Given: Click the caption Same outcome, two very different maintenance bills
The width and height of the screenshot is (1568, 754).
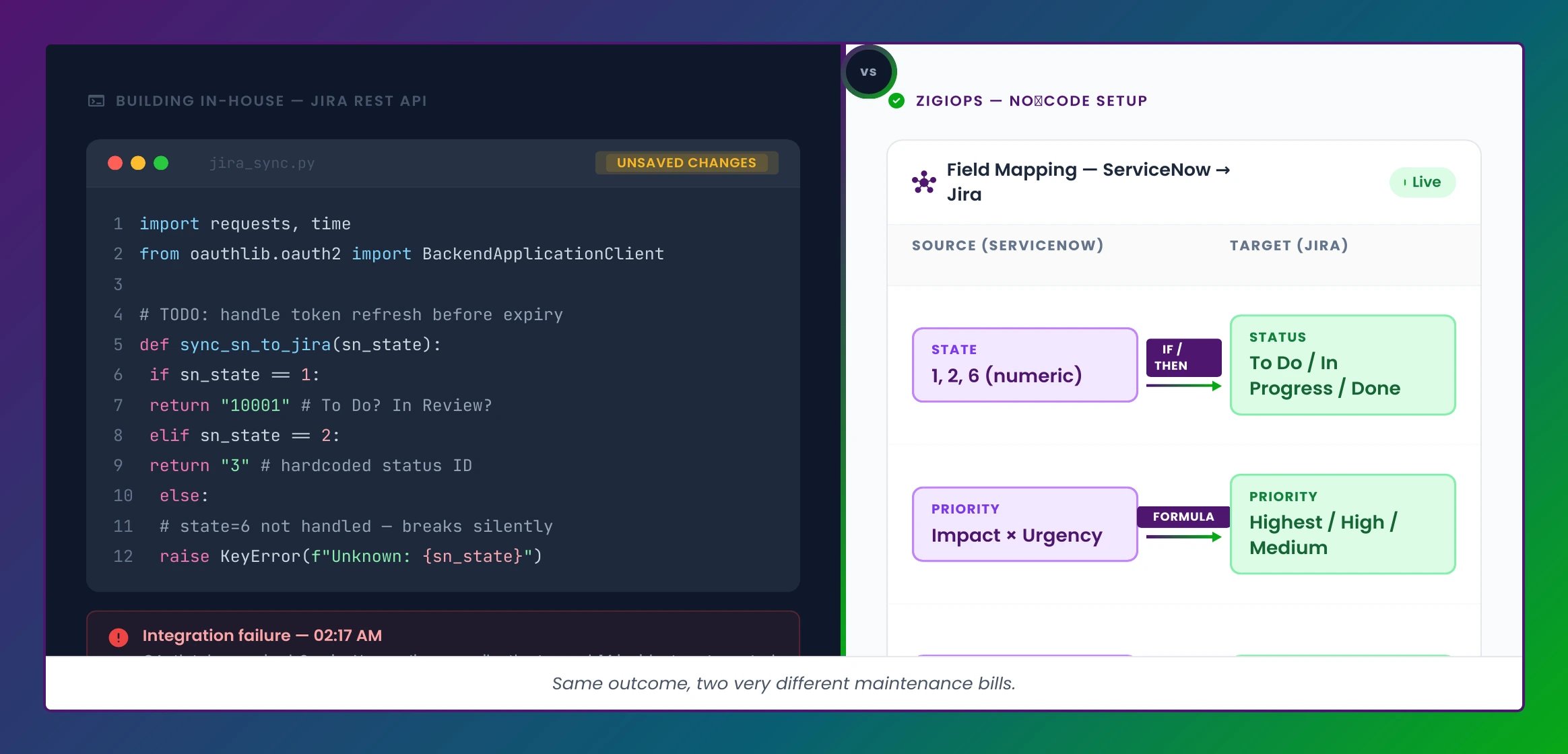Looking at the screenshot, I should [784, 683].
